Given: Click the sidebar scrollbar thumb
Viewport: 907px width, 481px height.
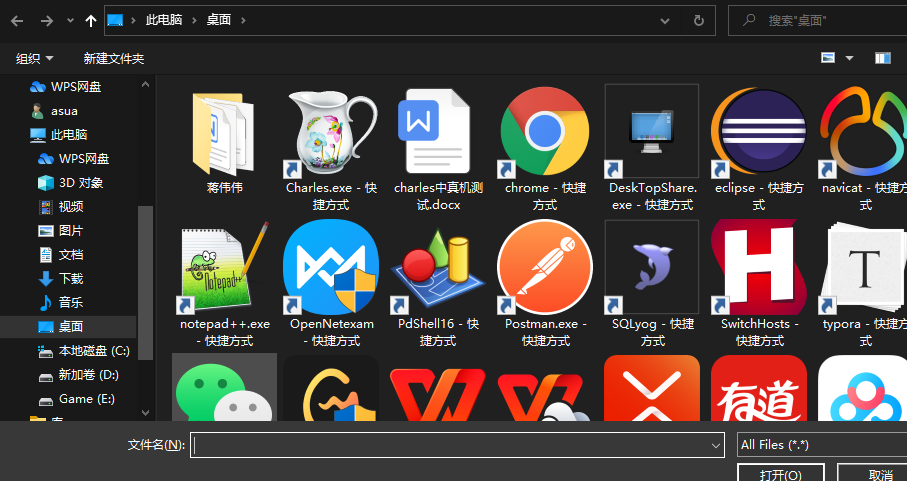Looking at the screenshot, I should (x=145, y=283).
